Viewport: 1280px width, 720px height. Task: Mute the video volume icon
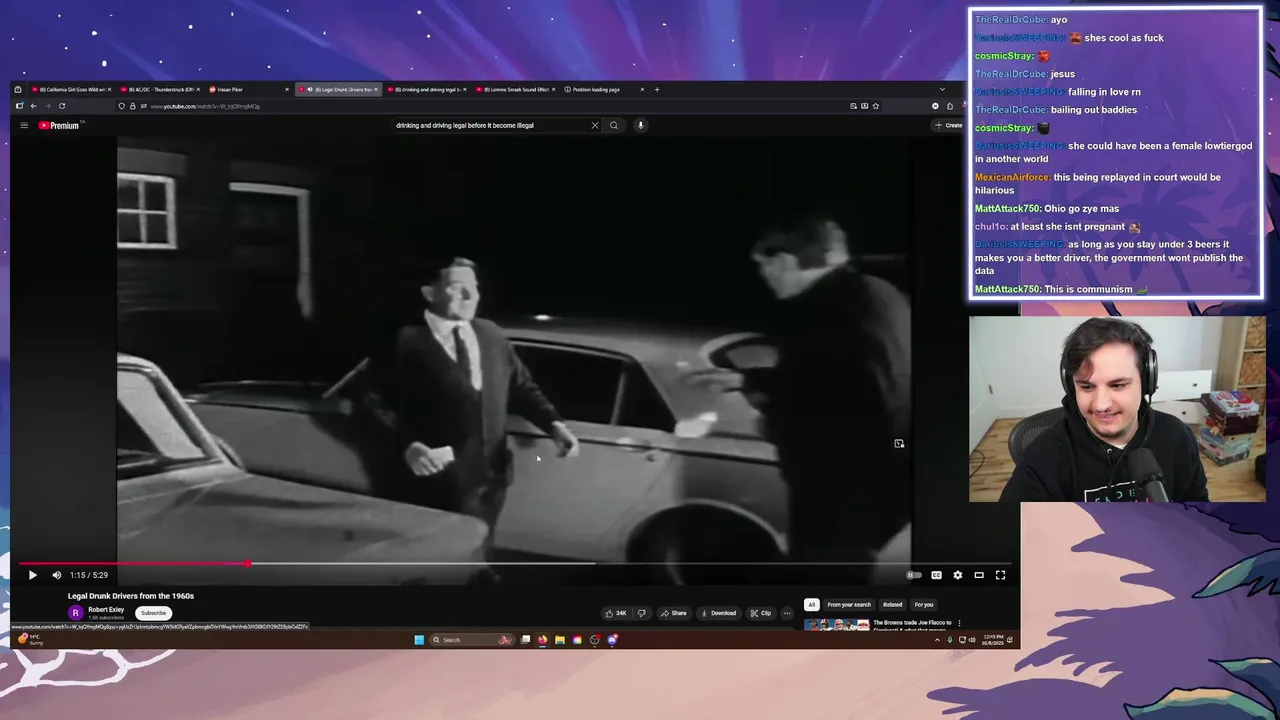[56, 575]
